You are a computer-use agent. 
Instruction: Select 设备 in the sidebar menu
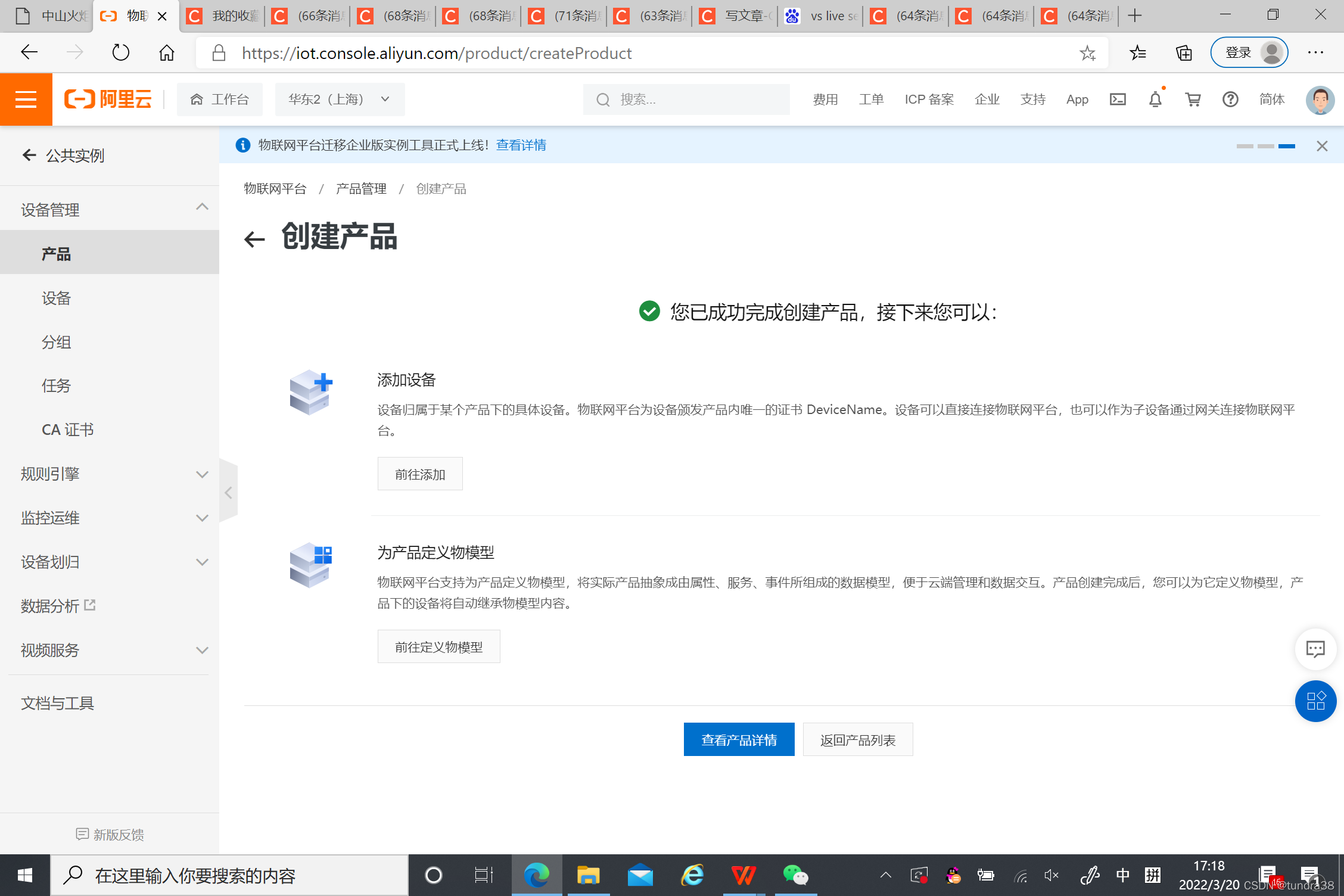click(57, 298)
